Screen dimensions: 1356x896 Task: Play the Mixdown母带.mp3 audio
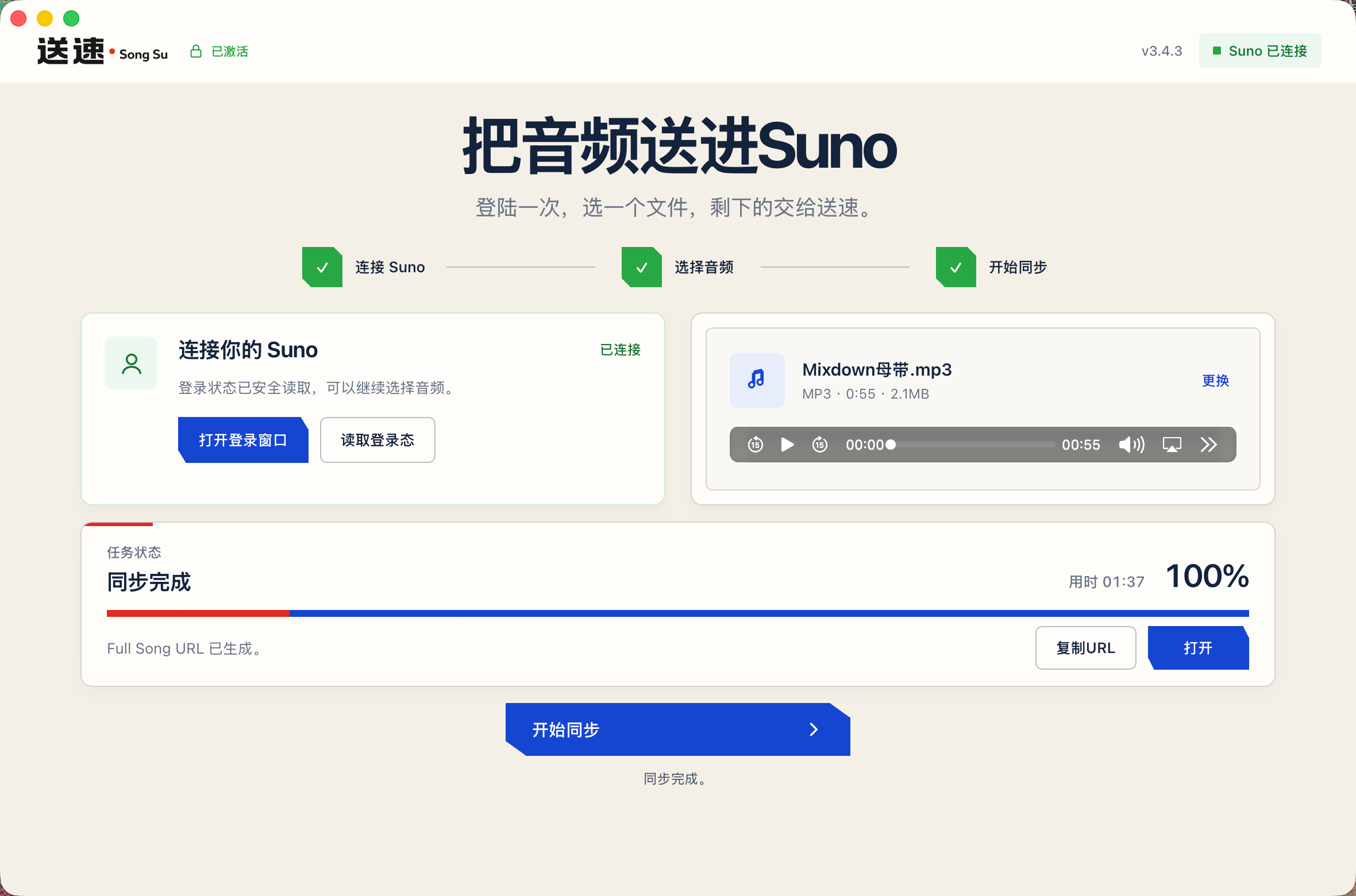[x=787, y=445]
